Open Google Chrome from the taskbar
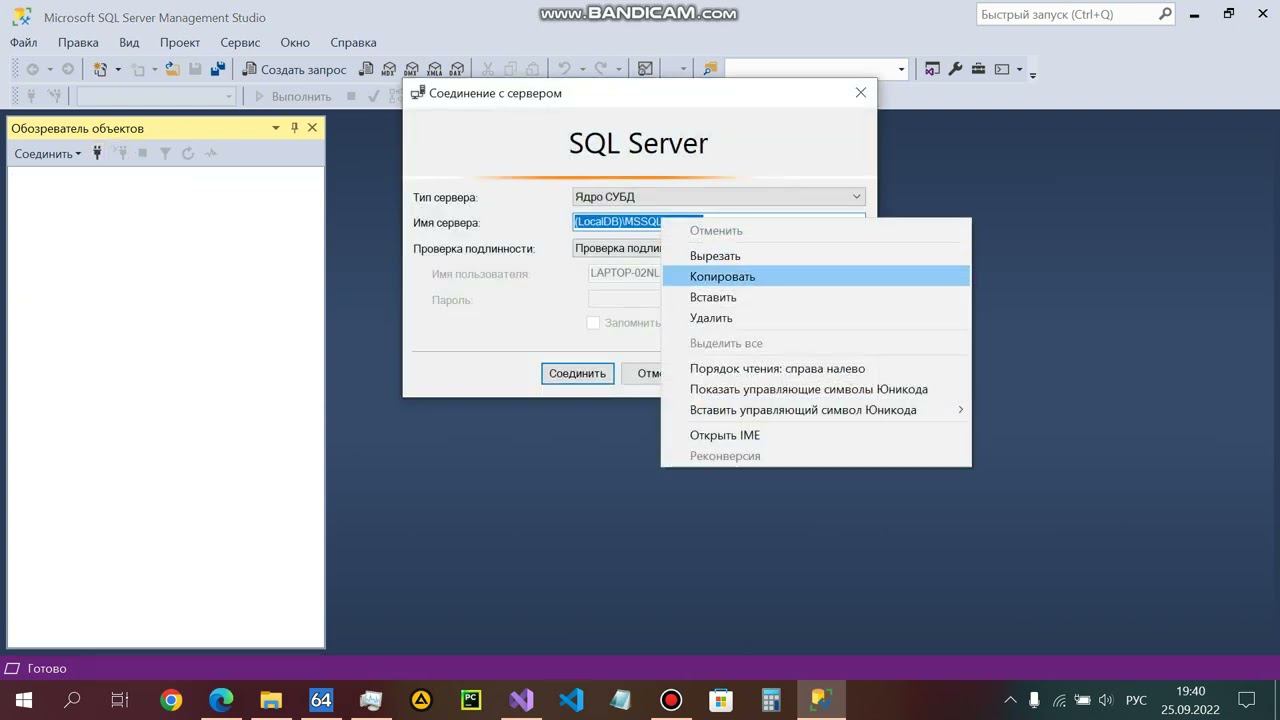Screen dimensions: 1280x720 (171, 700)
